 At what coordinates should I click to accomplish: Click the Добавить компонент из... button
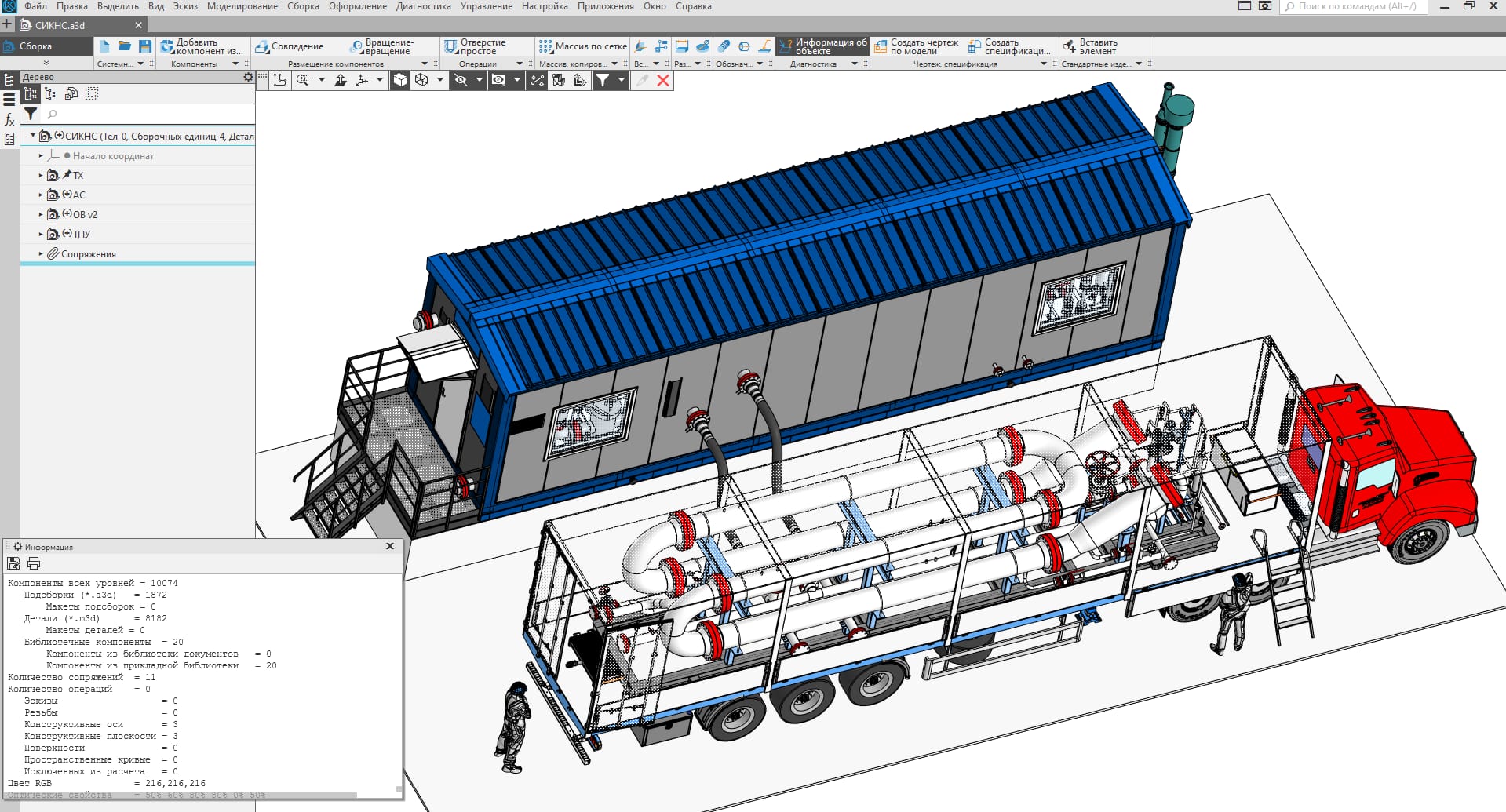[x=202, y=46]
